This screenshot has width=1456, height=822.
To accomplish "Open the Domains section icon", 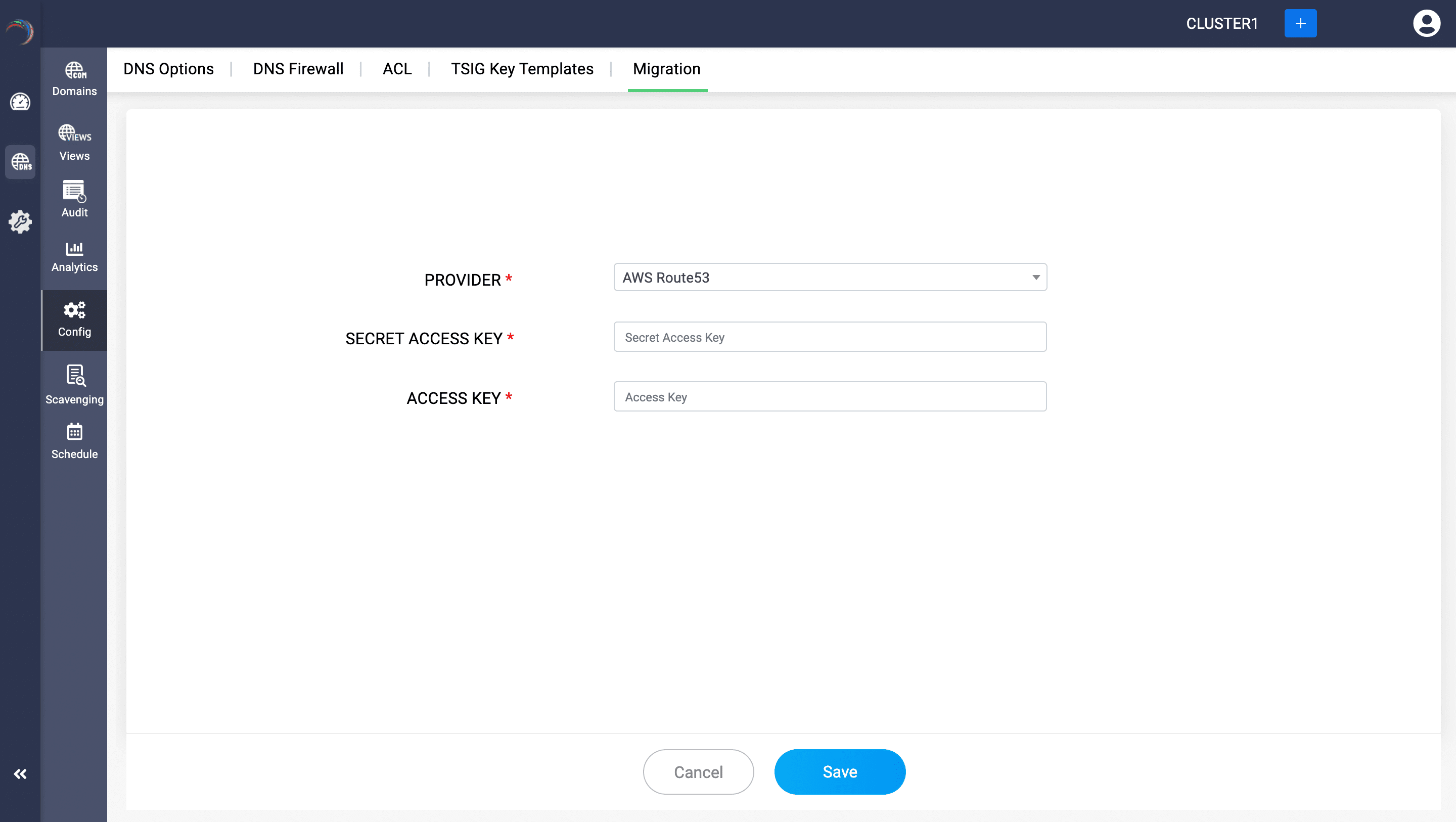I will pos(75,71).
